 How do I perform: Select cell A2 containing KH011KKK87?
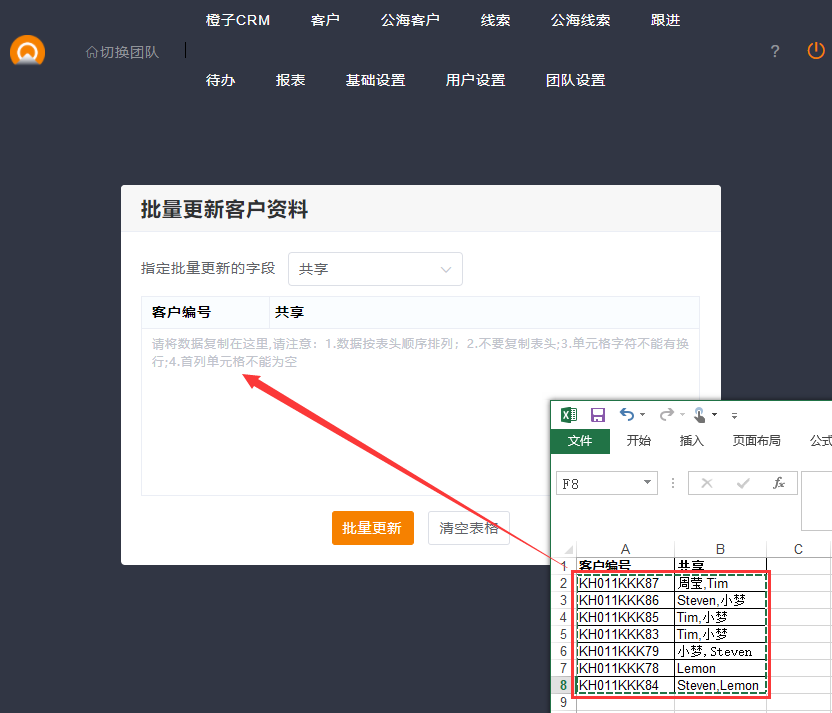click(x=625, y=583)
